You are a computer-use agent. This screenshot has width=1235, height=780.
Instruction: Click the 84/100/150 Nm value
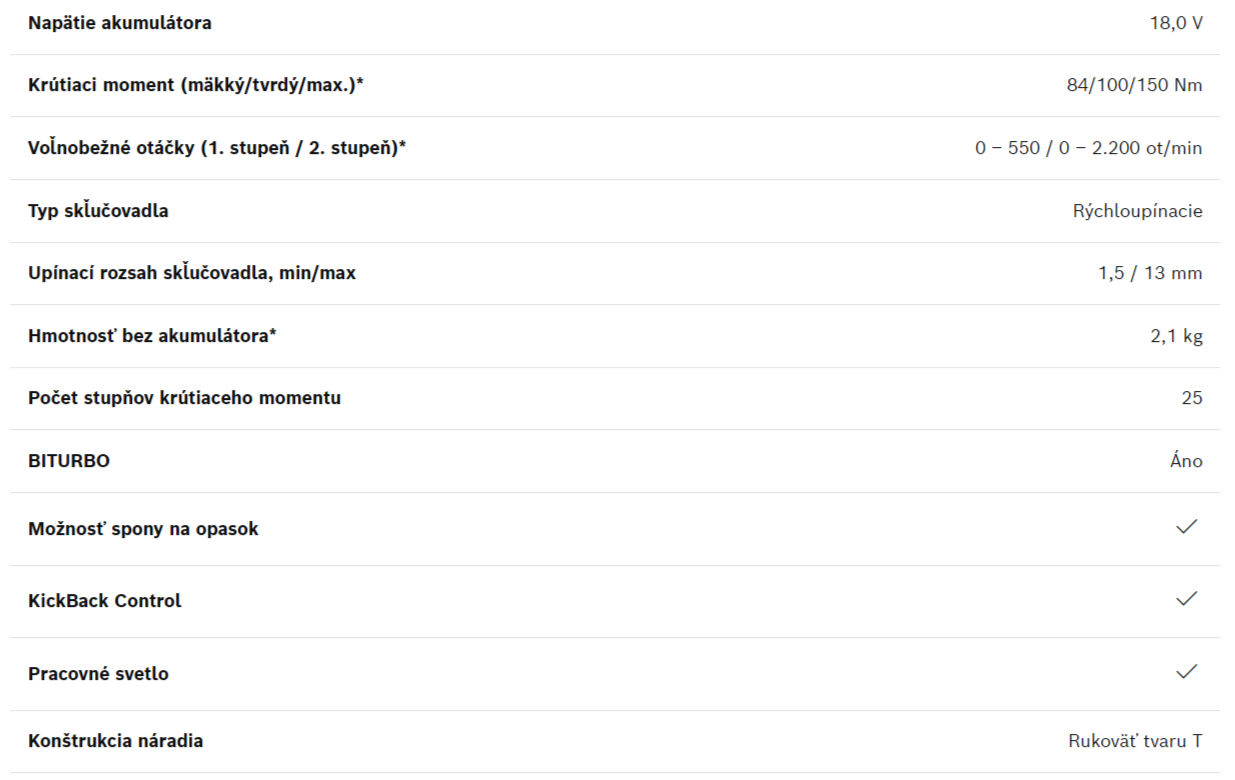(1134, 85)
